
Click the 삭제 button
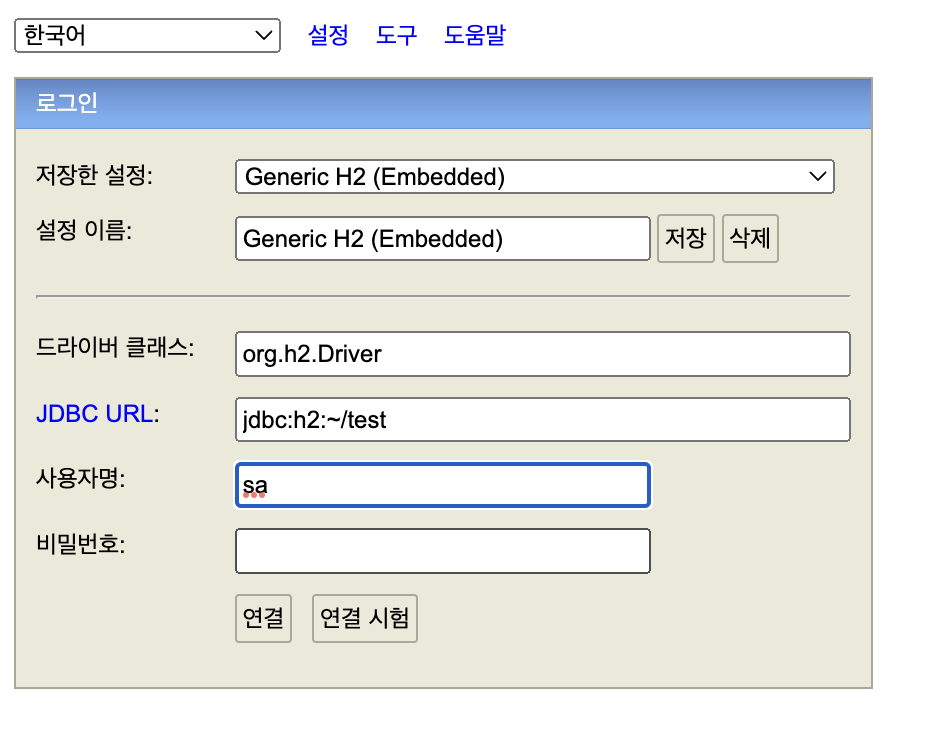750,238
